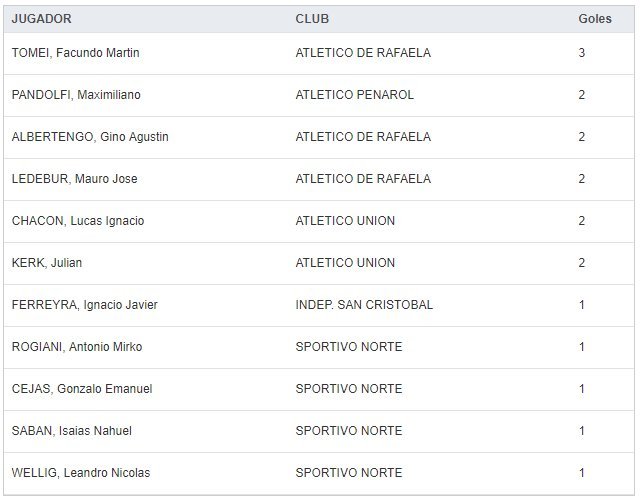Select player PANDOLFI, Maximiliano
Viewport: 640px width, 498px height.
coord(76,95)
